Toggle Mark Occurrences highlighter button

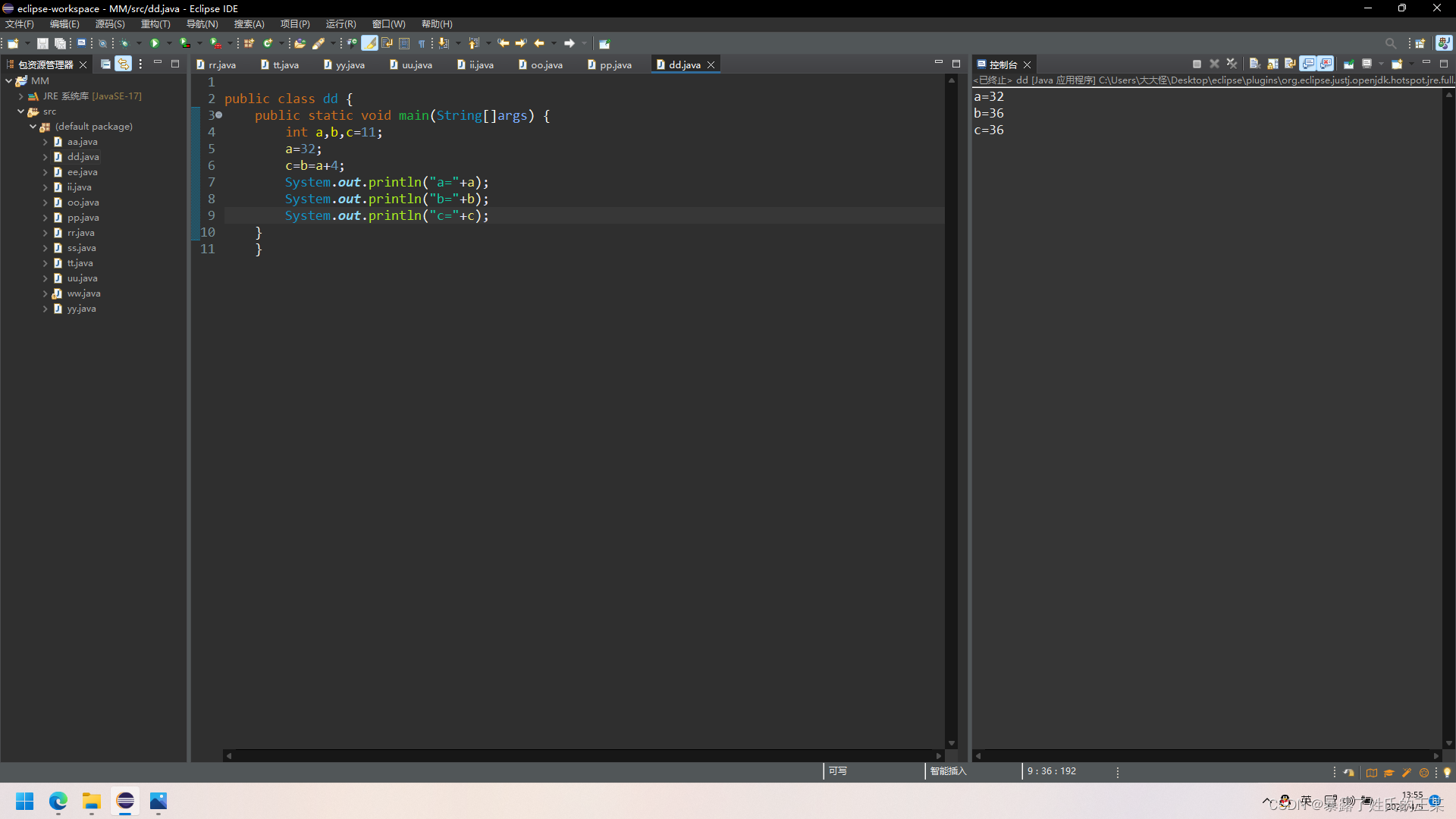coord(369,43)
